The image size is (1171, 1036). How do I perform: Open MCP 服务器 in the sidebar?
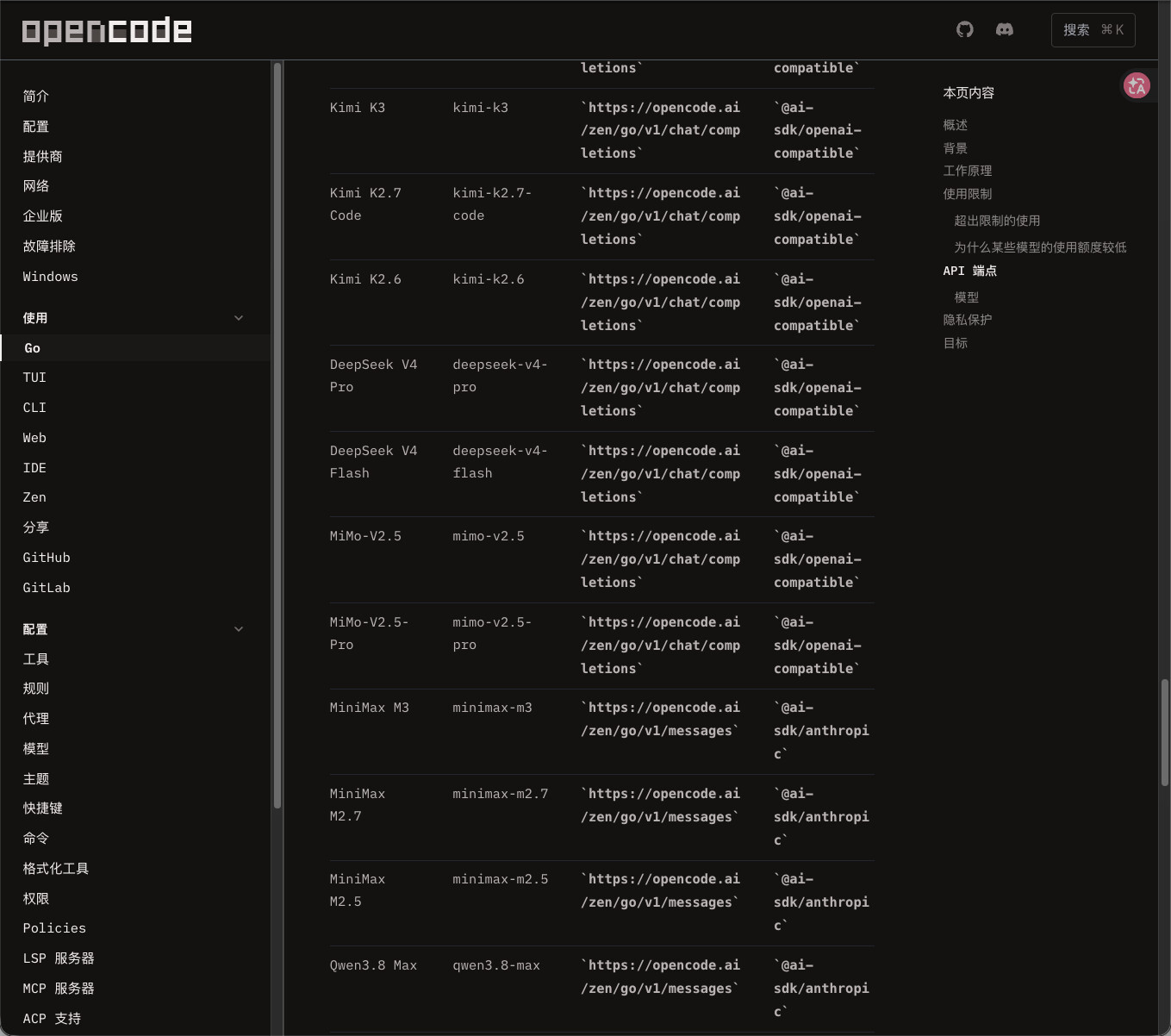pos(59,989)
